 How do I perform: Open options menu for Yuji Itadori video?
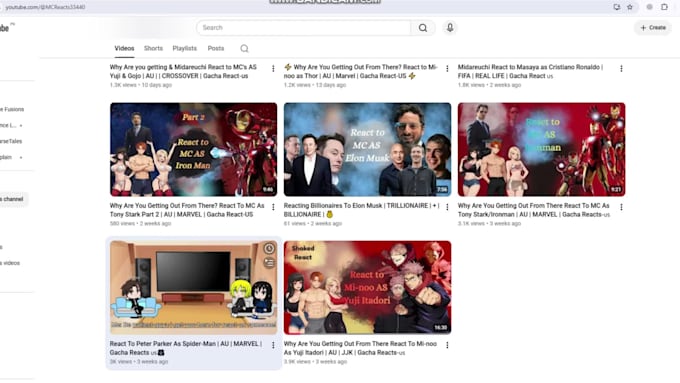click(x=447, y=345)
